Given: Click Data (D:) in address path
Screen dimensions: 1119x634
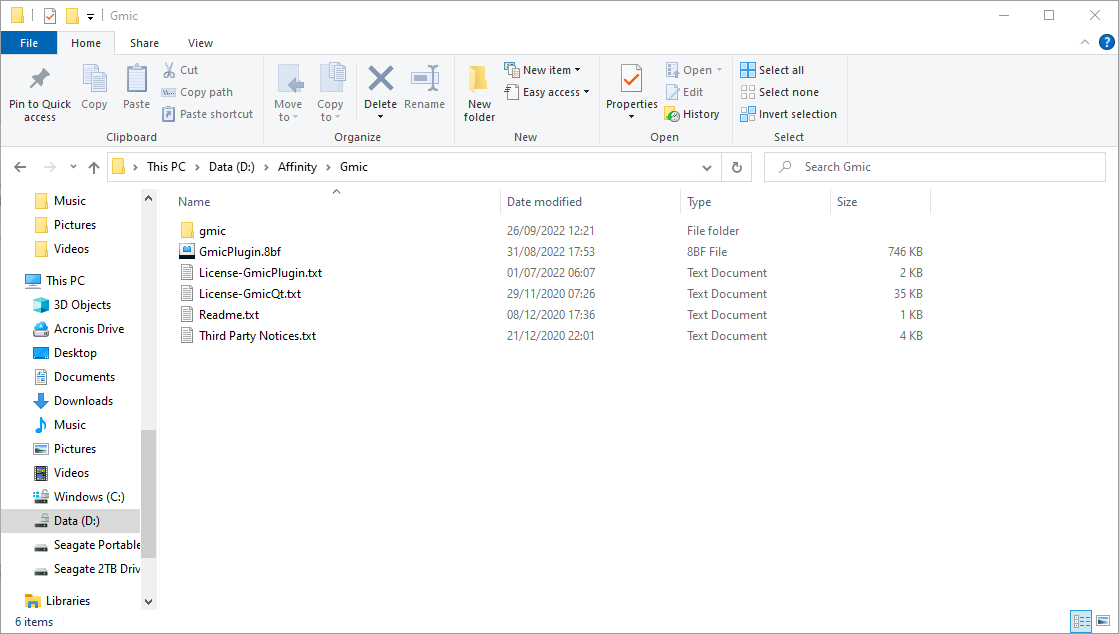Looking at the screenshot, I should [231, 167].
